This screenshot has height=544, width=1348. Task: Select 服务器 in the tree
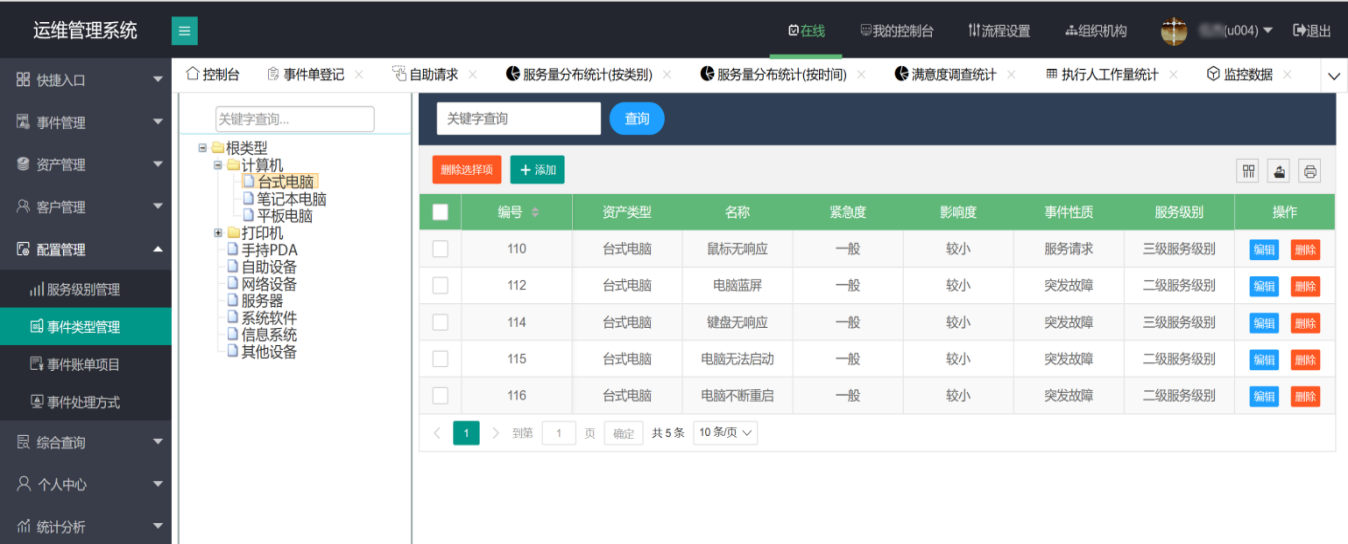[x=262, y=300]
